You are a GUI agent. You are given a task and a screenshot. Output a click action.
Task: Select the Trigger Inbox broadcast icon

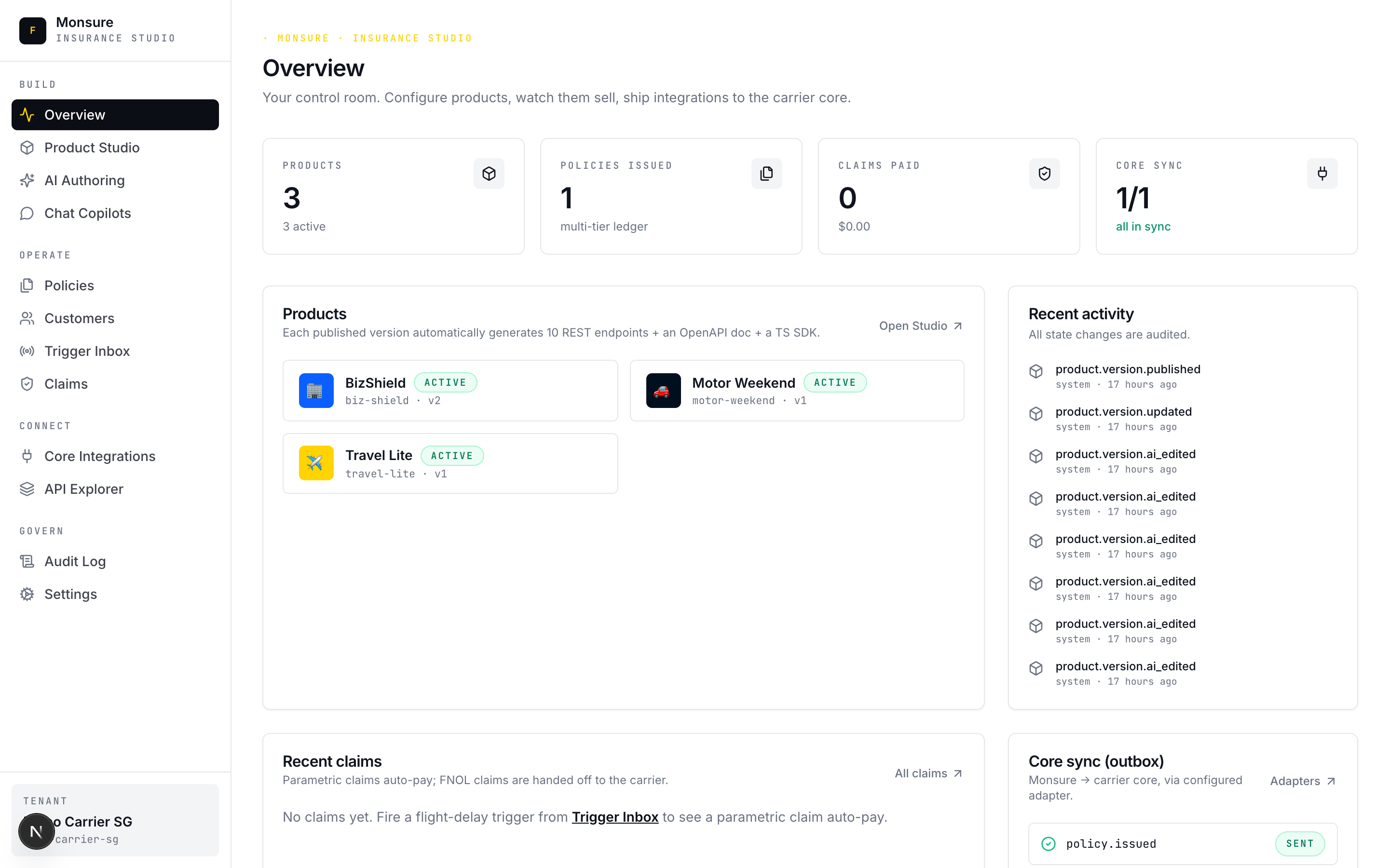(27, 351)
